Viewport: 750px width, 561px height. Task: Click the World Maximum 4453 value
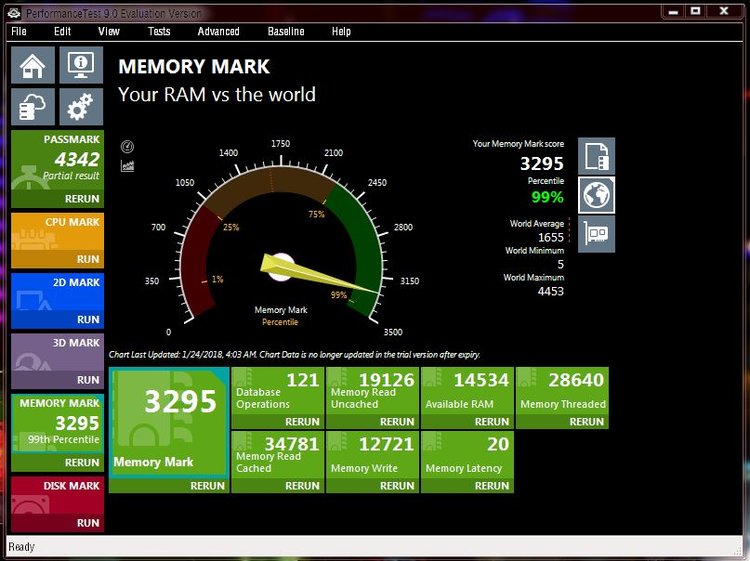551,291
